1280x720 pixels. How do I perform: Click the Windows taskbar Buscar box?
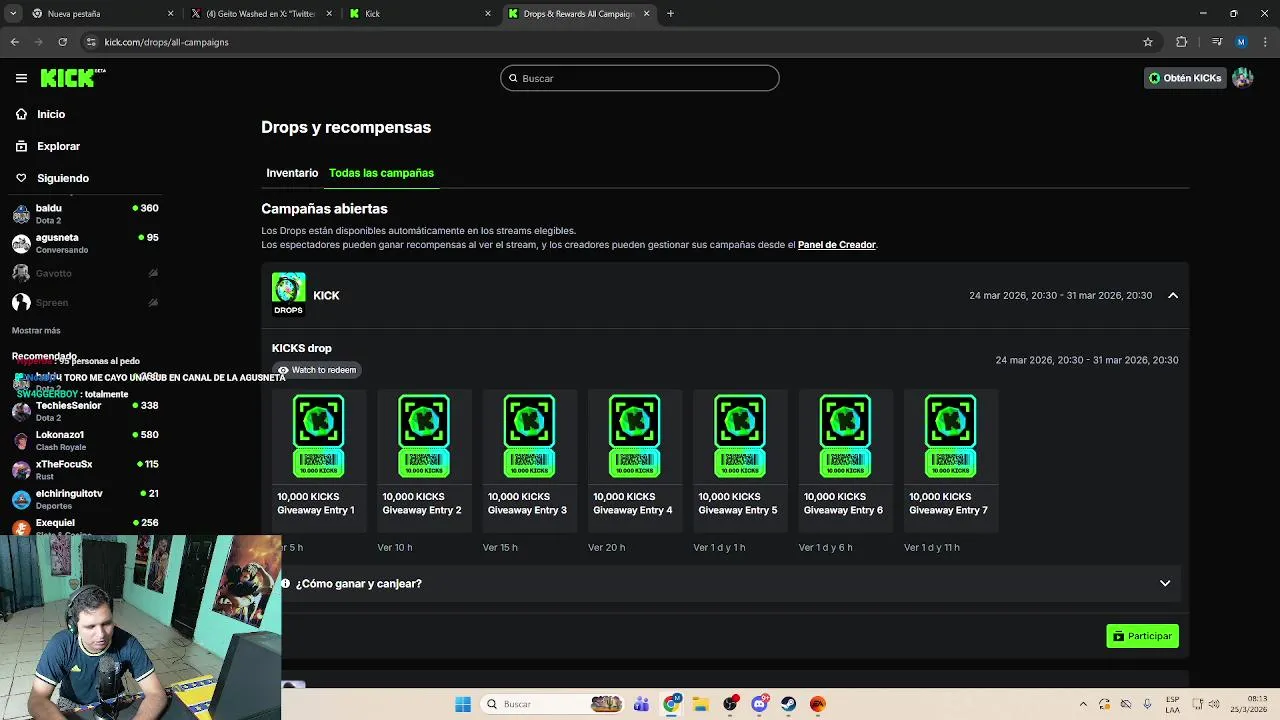point(550,704)
